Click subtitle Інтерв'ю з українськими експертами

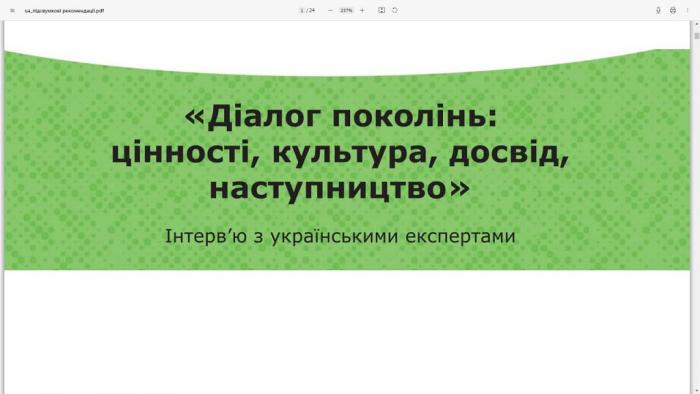(340, 236)
